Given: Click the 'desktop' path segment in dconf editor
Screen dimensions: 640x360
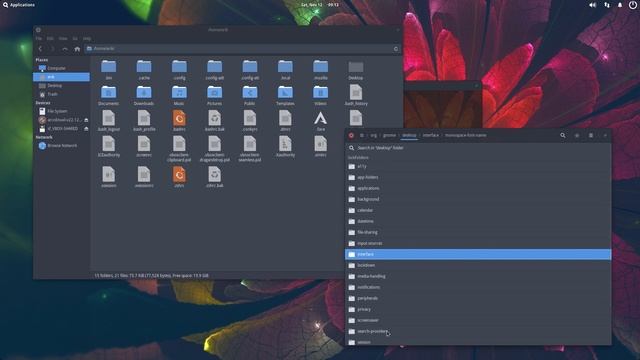Looking at the screenshot, I should click(409, 135).
